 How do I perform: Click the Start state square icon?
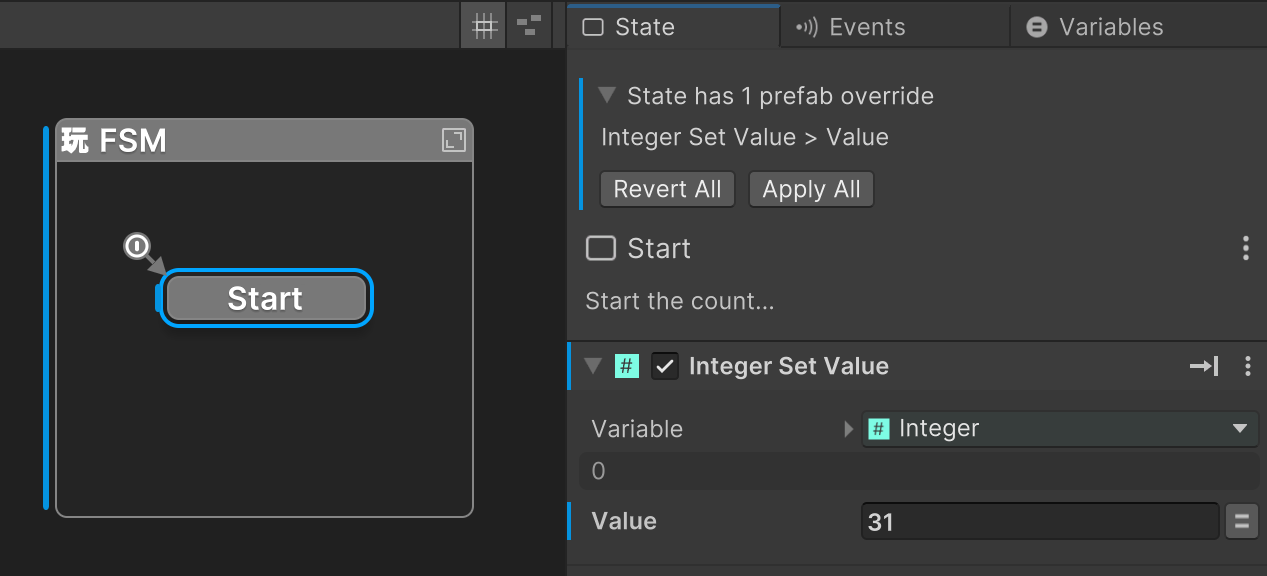point(601,248)
